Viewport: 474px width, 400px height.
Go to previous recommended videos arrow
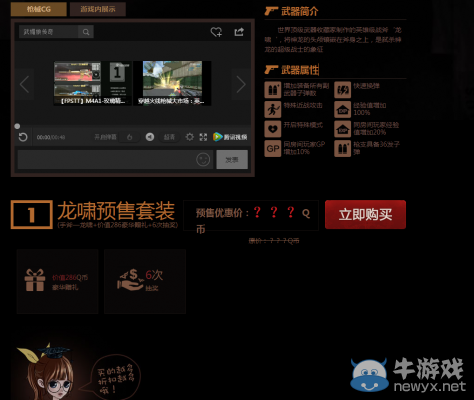[x=25, y=84]
